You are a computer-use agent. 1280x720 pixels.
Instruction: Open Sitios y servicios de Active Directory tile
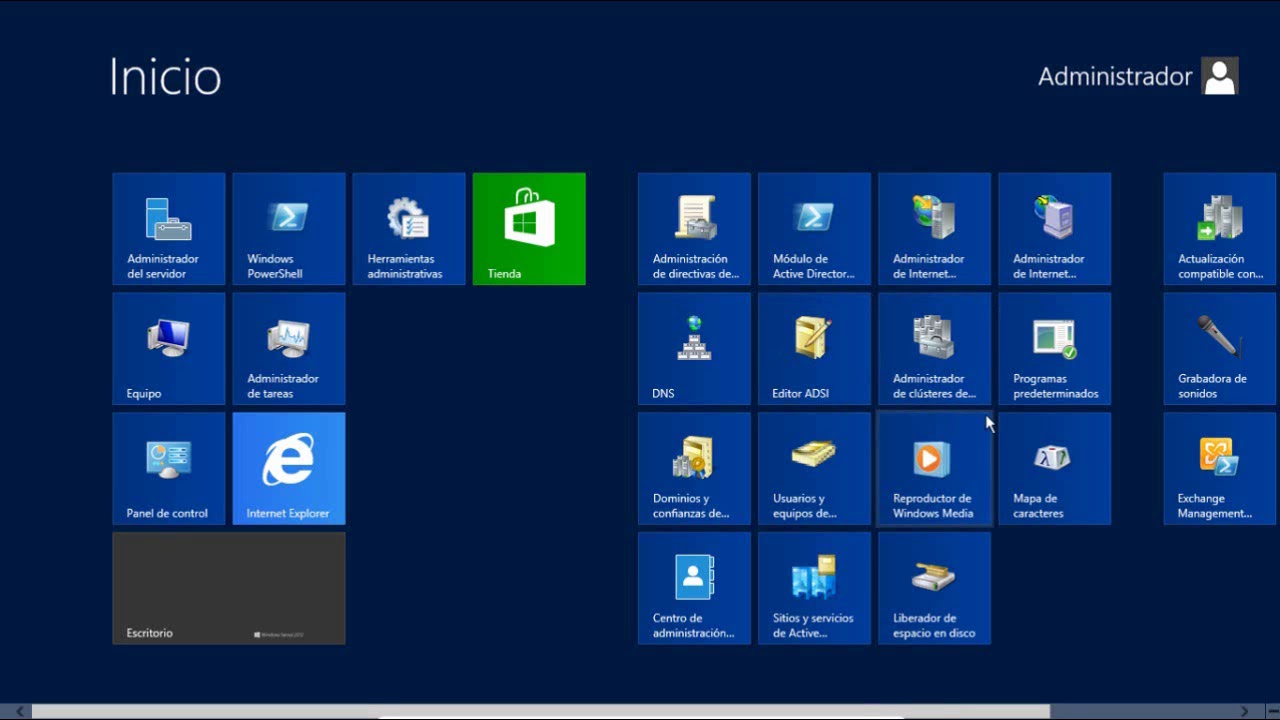tap(815, 589)
